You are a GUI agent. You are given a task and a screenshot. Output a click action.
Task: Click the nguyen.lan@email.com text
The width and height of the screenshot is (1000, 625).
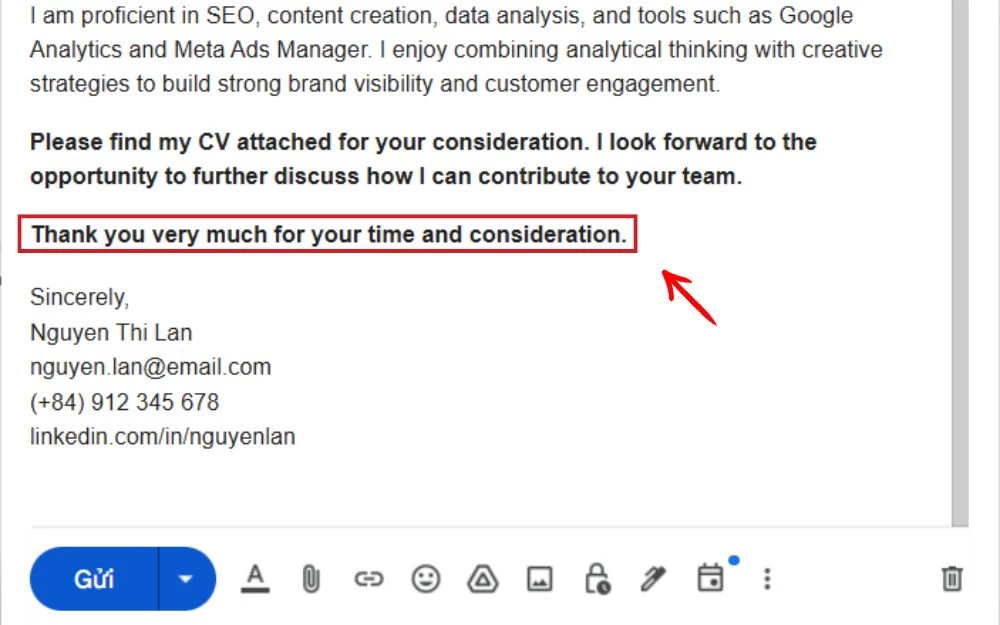point(151,367)
